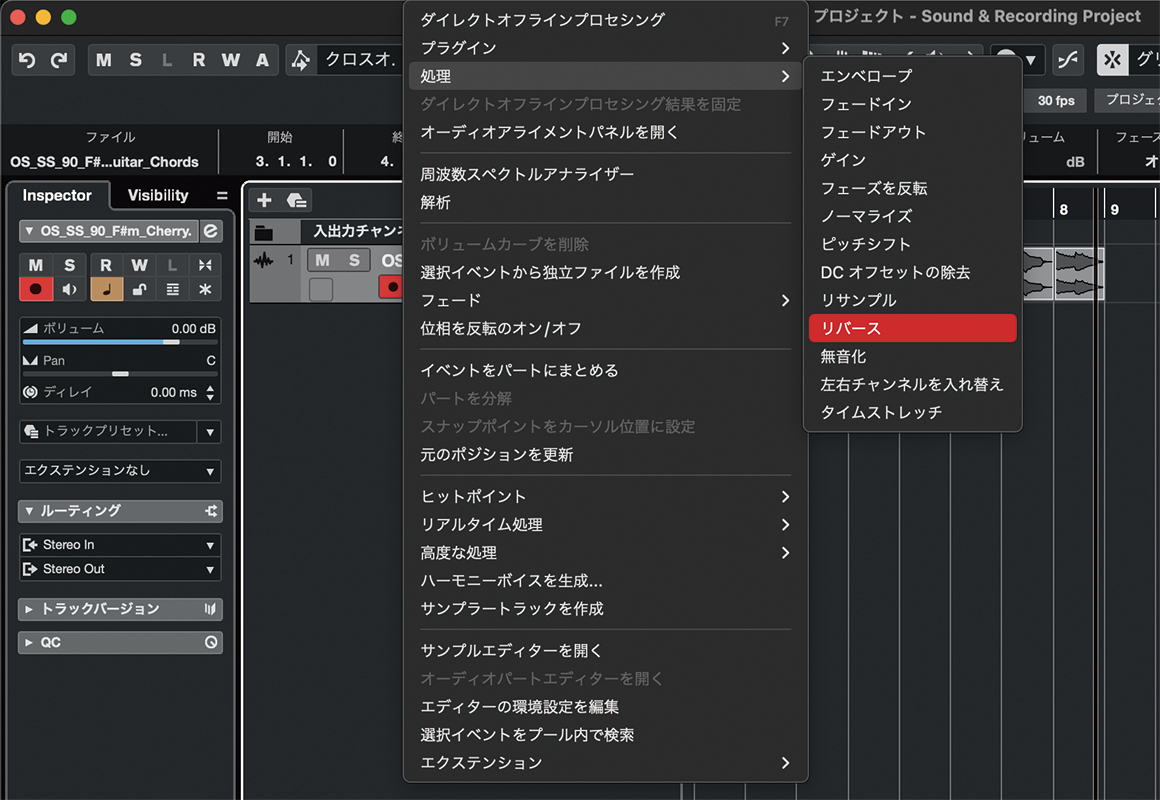Click the add track plus icon
The height and width of the screenshot is (800, 1160).
click(x=264, y=200)
